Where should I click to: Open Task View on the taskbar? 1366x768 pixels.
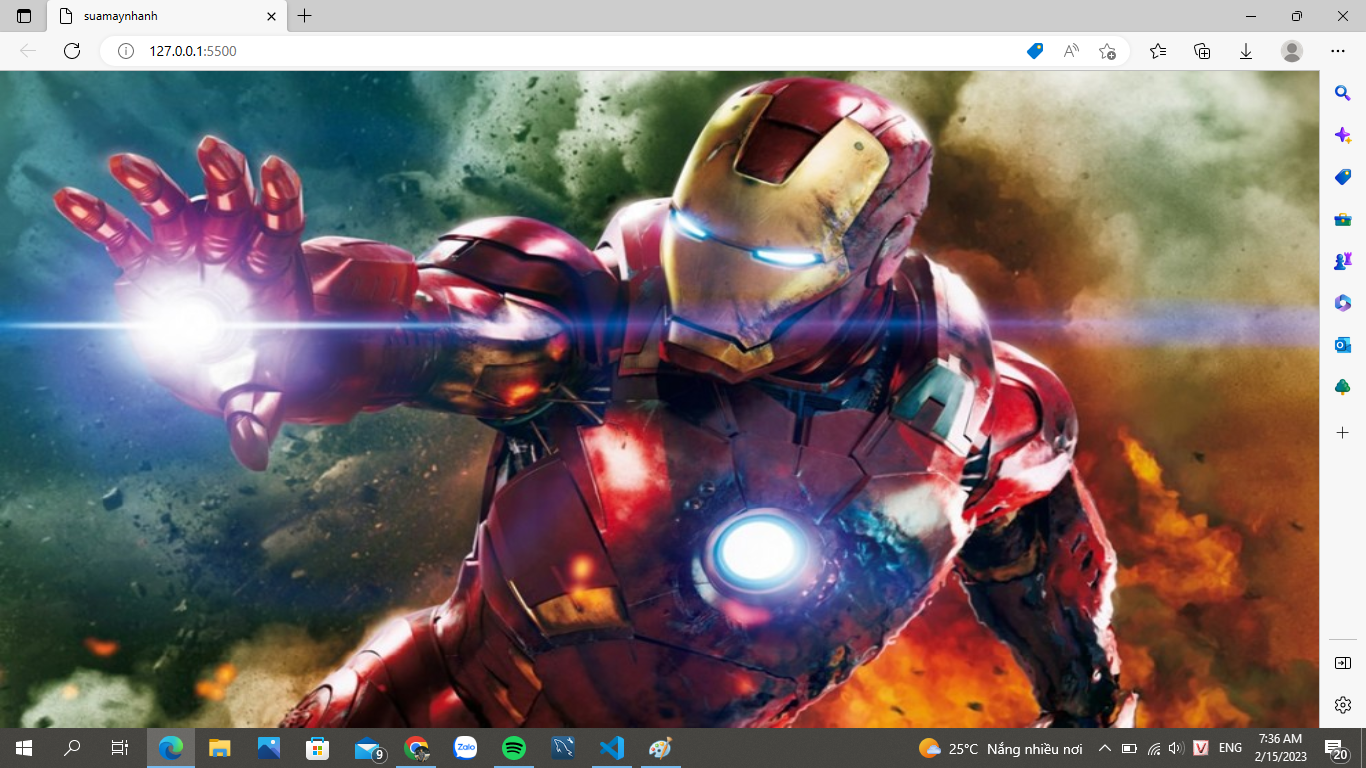[x=120, y=748]
